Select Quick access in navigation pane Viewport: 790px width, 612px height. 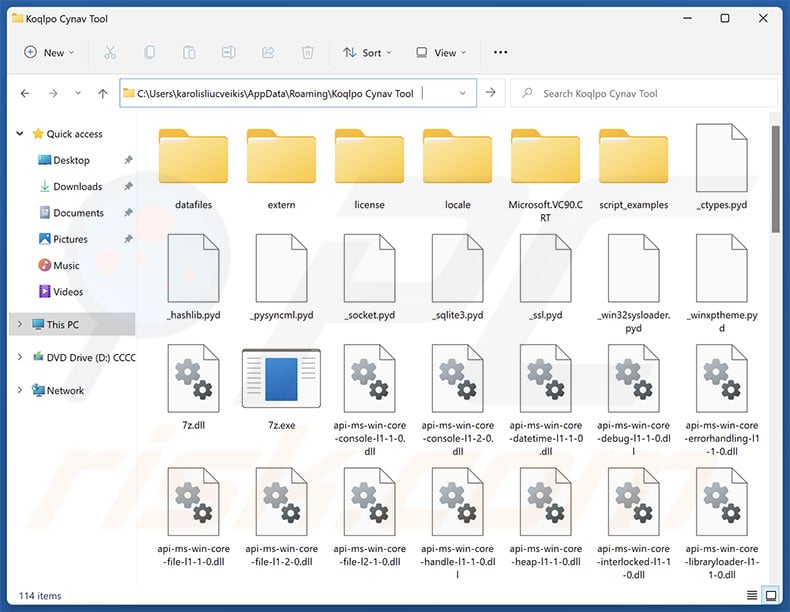point(67,134)
